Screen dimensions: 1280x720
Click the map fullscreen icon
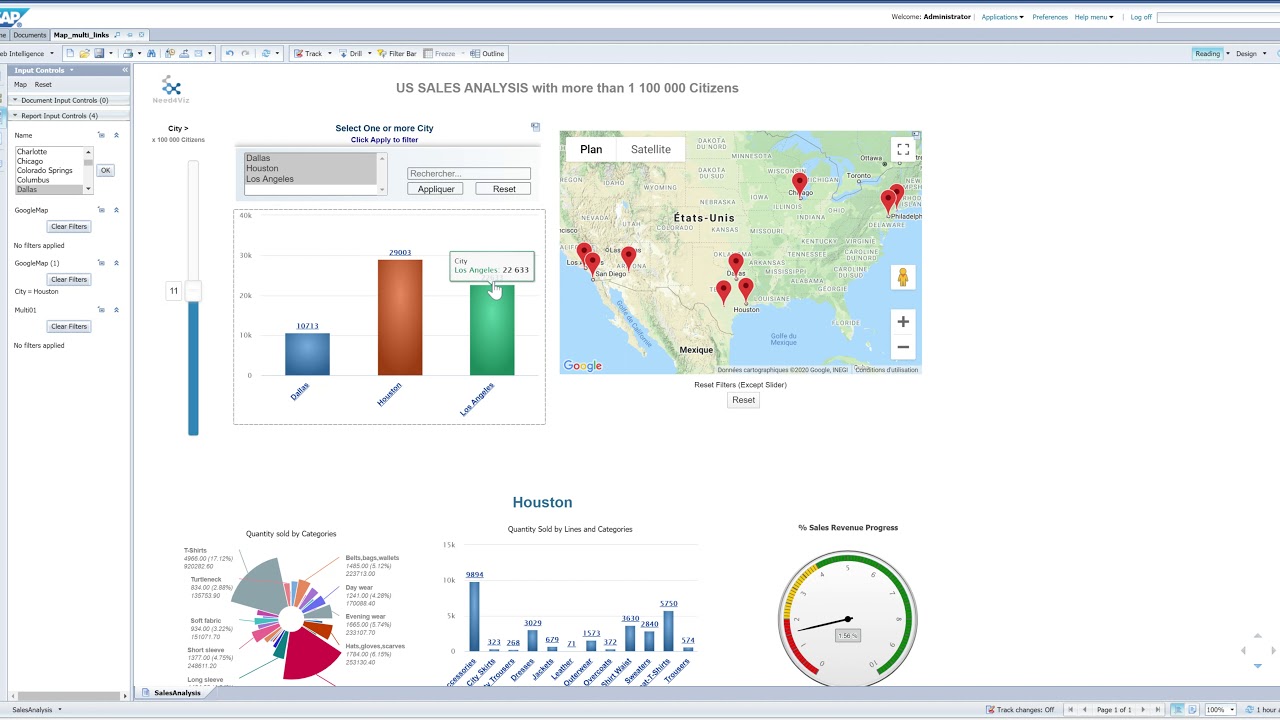(903, 149)
